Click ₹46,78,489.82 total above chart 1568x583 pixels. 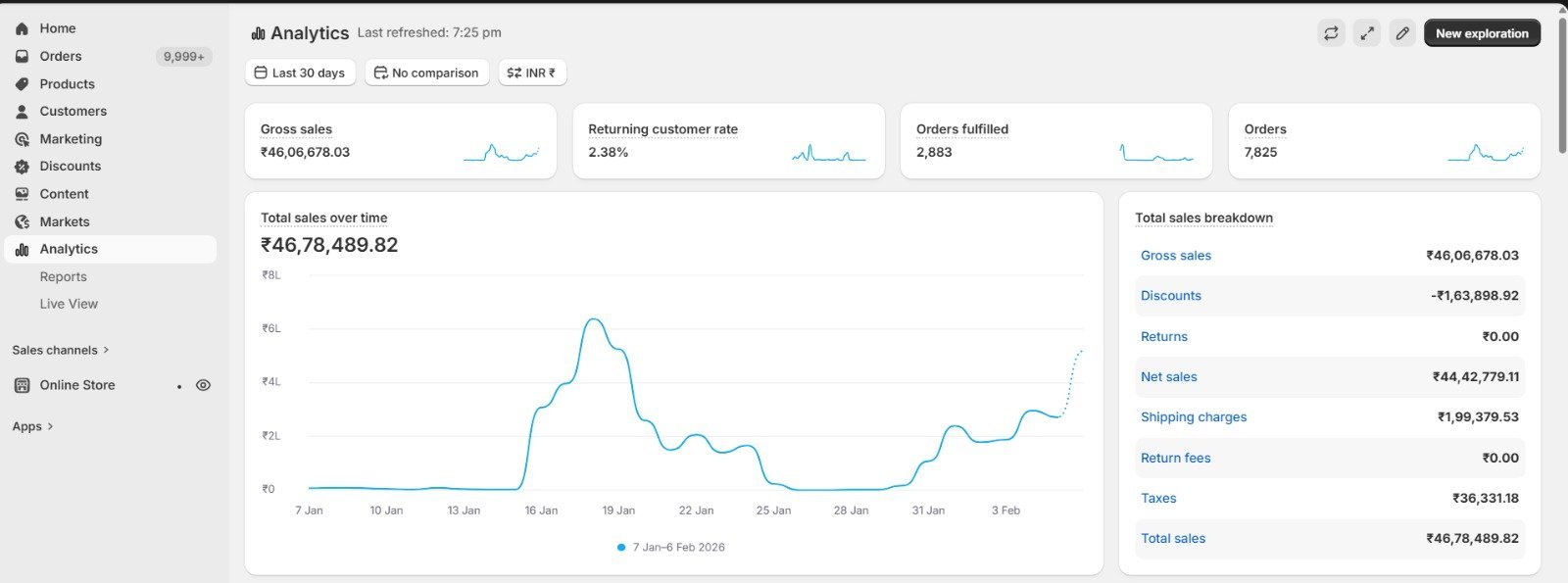click(x=329, y=245)
